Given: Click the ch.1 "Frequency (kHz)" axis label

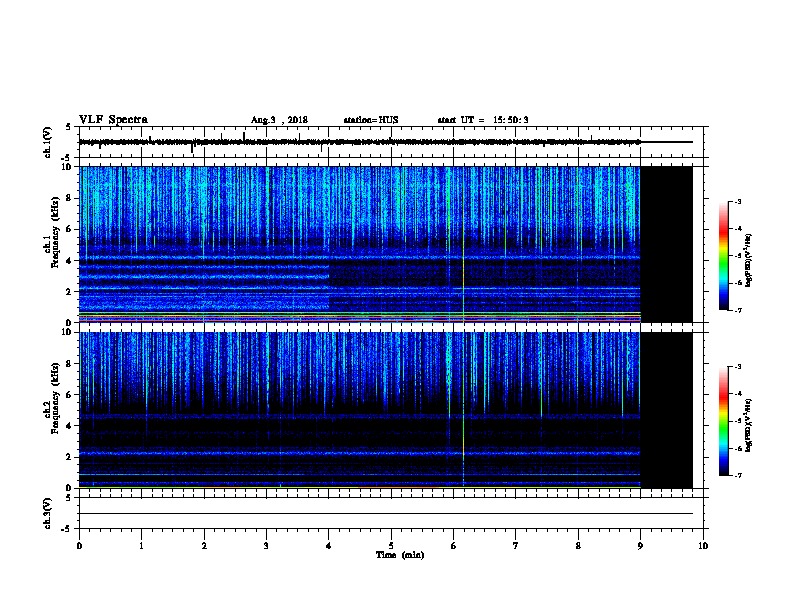Looking at the screenshot, I should tap(56, 232).
